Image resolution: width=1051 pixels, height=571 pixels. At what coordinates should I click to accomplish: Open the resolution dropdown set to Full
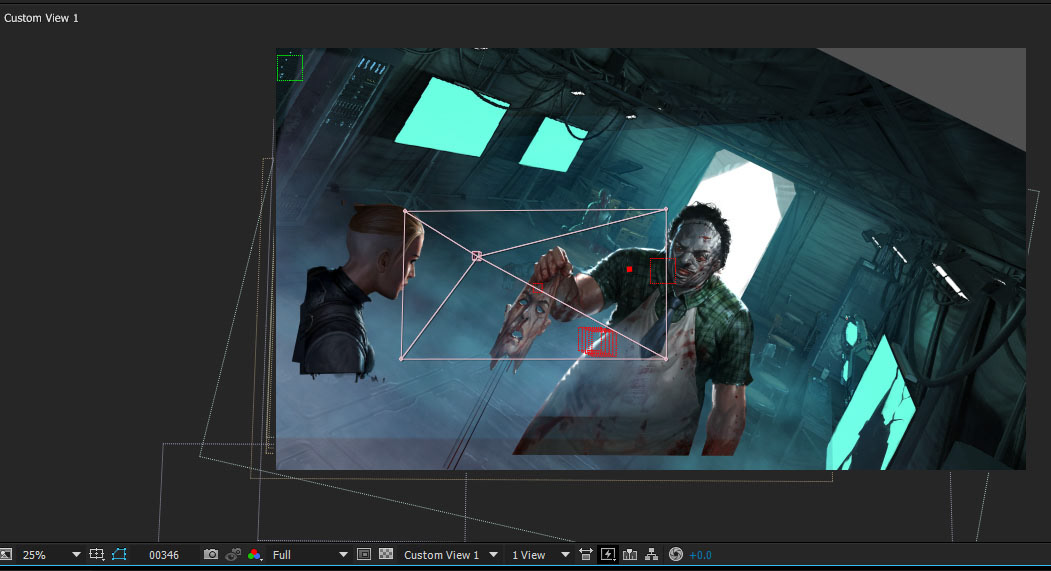310,555
